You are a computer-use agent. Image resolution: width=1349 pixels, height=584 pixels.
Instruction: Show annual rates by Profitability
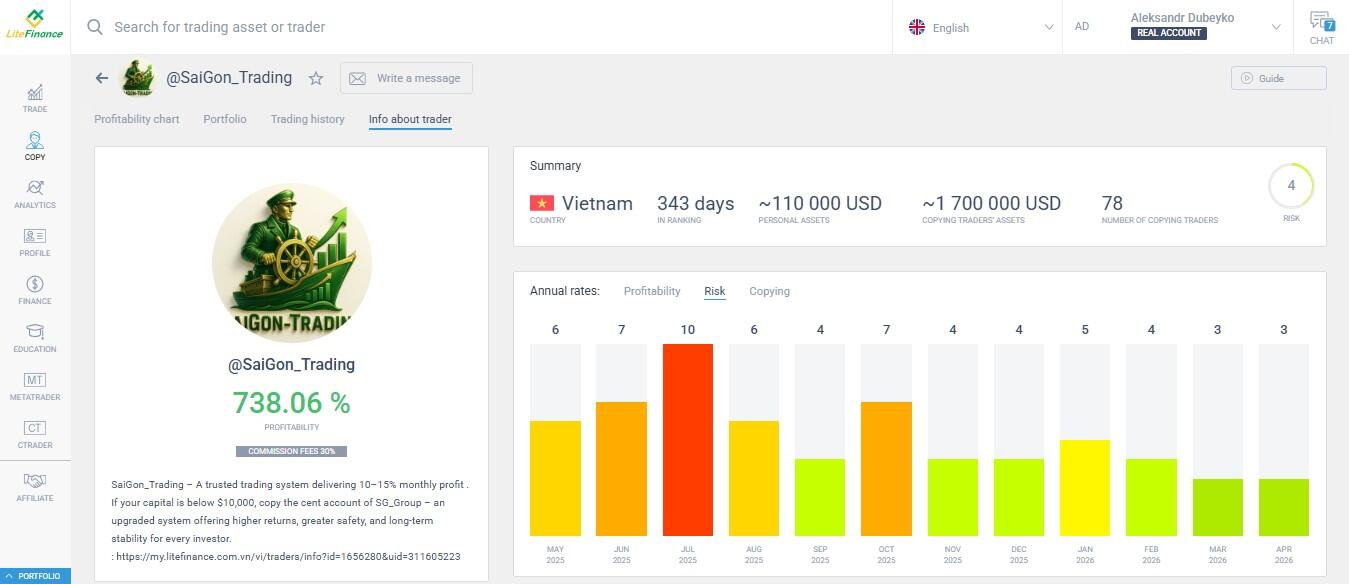tap(652, 291)
